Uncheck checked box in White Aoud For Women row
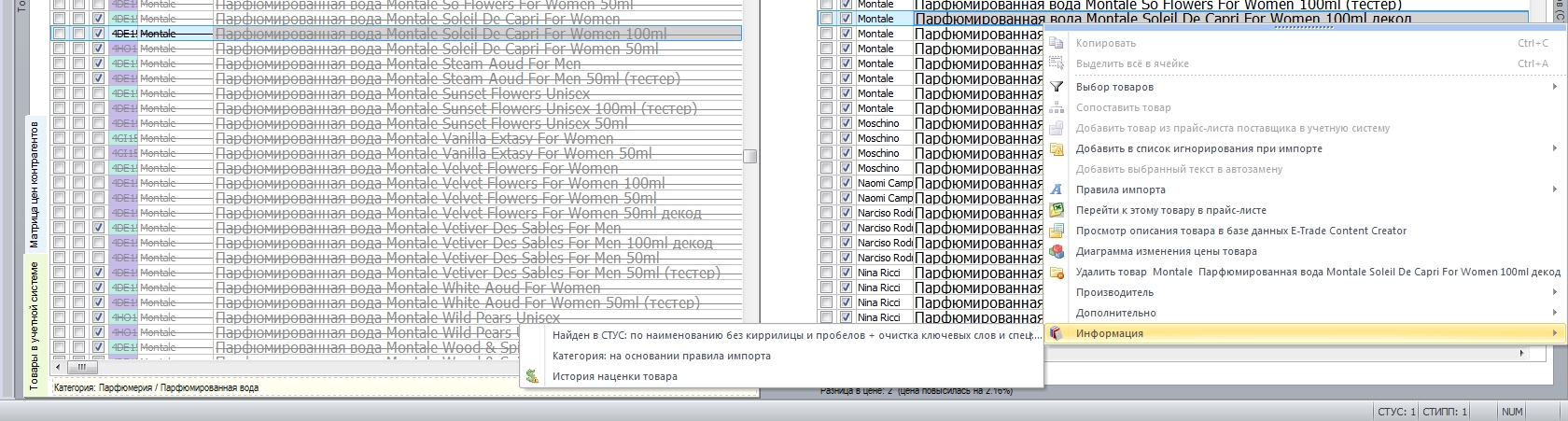 pyautogui.click(x=98, y=288)
